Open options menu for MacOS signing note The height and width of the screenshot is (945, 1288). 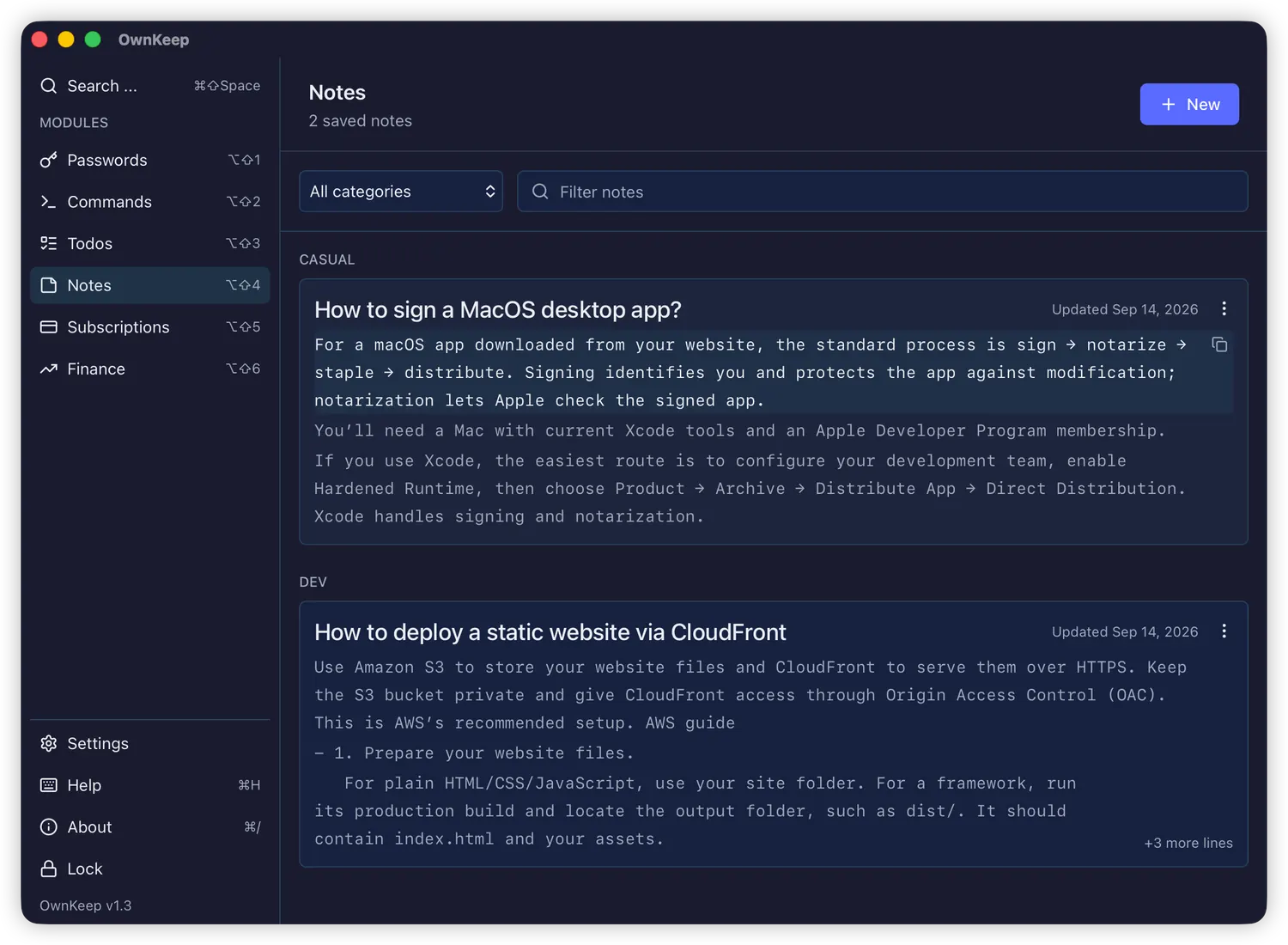point(1224,309)
